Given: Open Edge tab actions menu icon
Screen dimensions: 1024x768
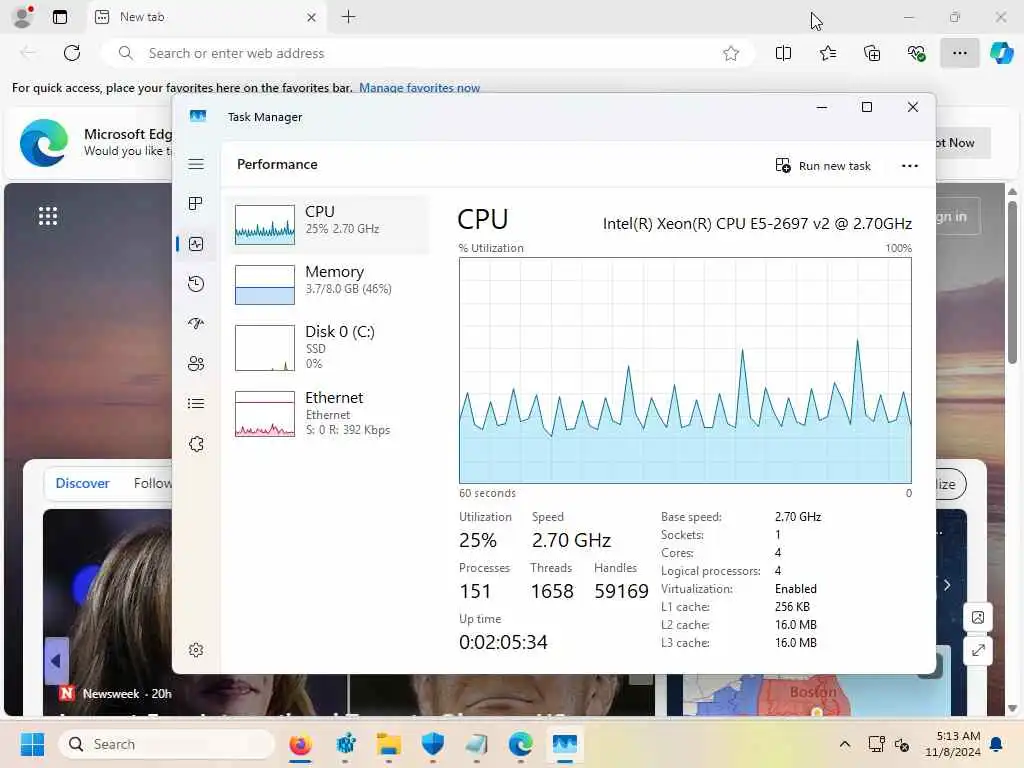Looking at the screenshot, I should 60,17.
